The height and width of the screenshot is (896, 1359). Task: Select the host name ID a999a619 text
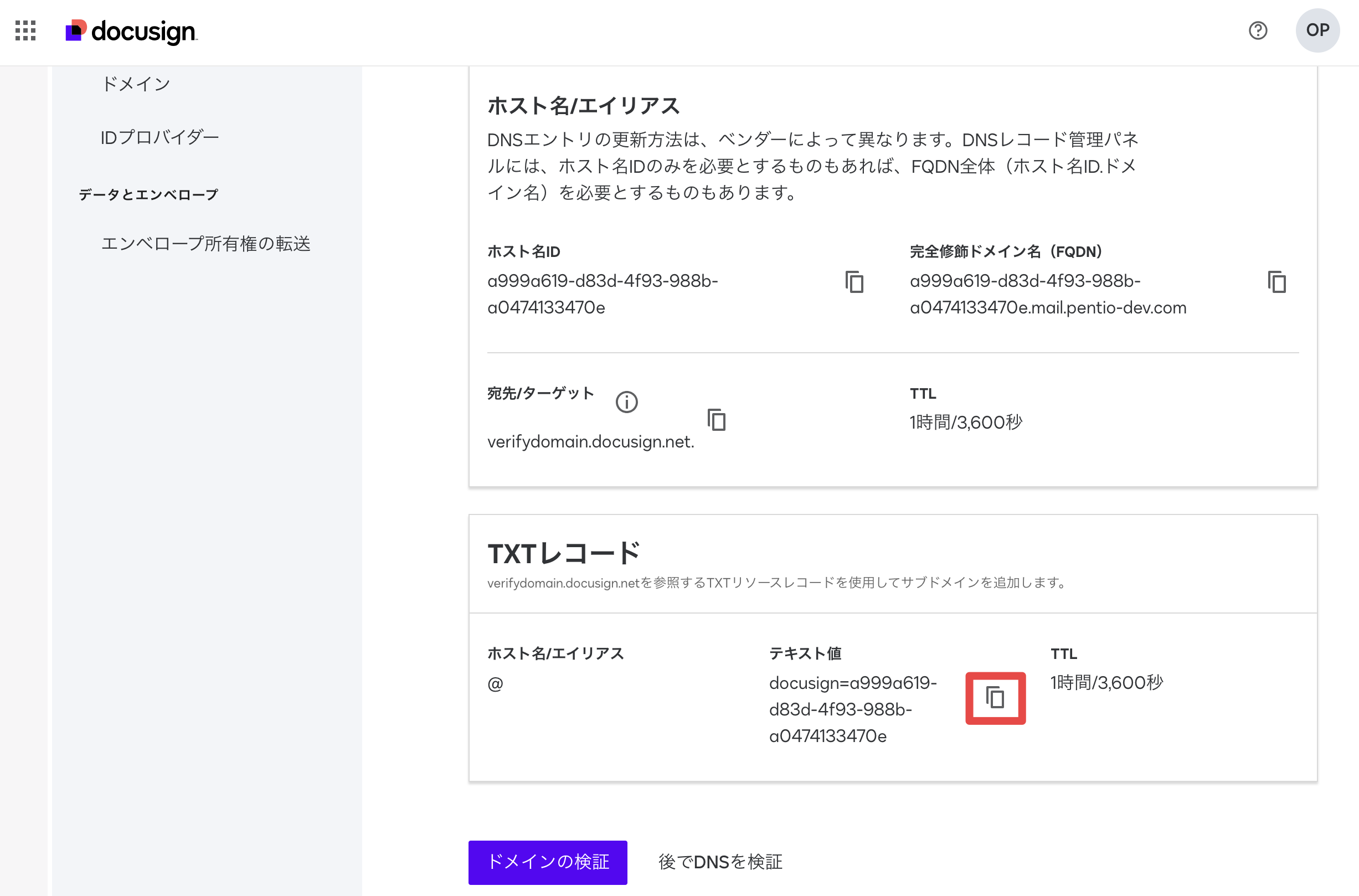(x=603, y=294)
